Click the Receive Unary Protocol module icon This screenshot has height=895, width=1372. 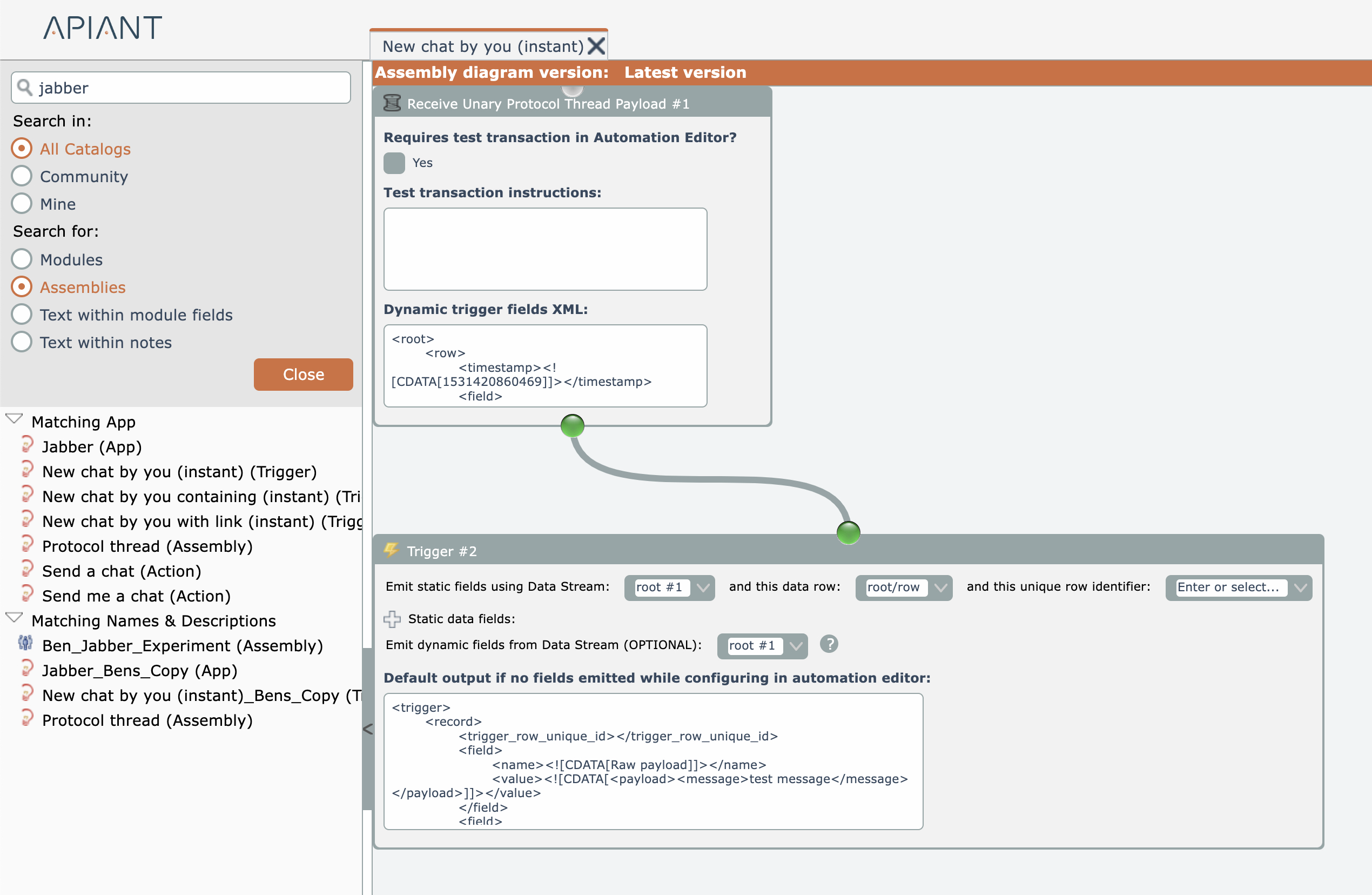pyautogui.click(x=392, y=103)
